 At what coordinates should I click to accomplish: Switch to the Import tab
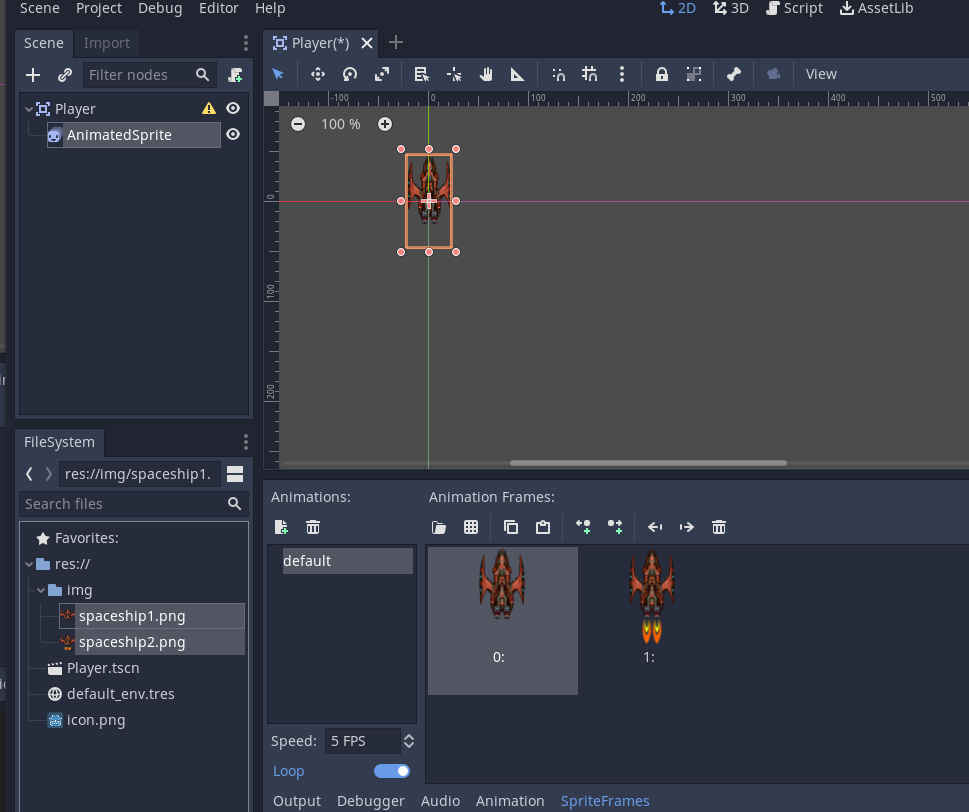click(x=107, y=43)
